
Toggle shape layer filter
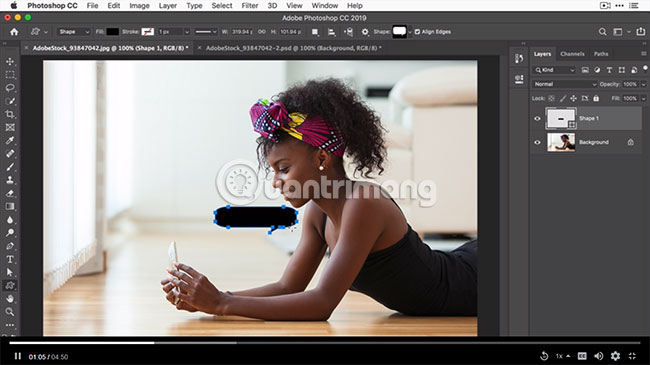click(622, 70)
